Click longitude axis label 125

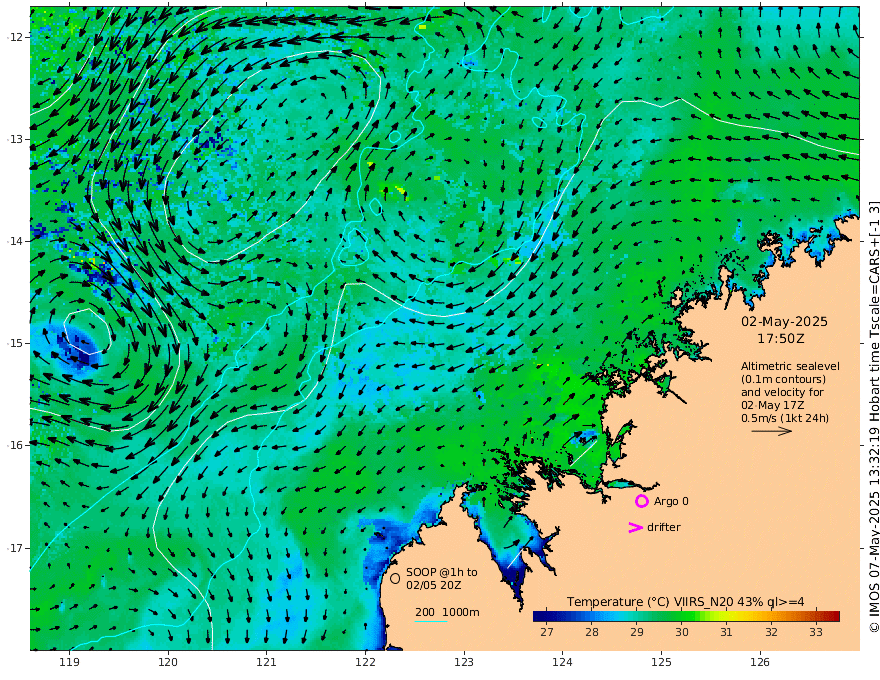pyautogui.click(x=661, y=662)
